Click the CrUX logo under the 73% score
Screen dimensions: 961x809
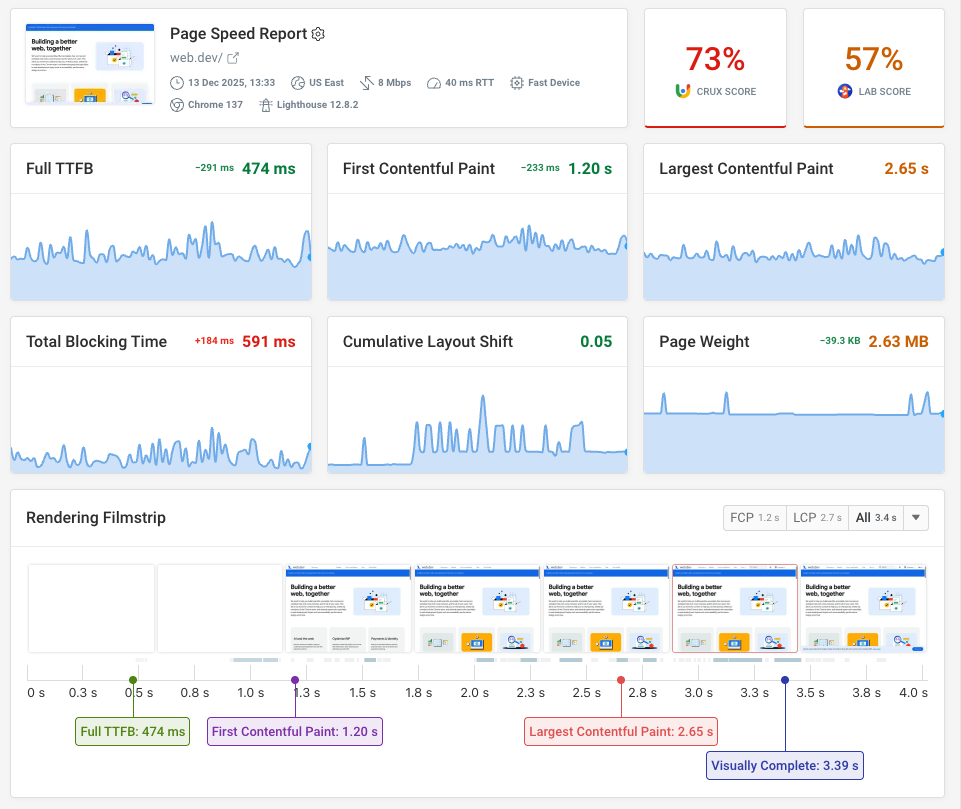click(x=685, y=90)
